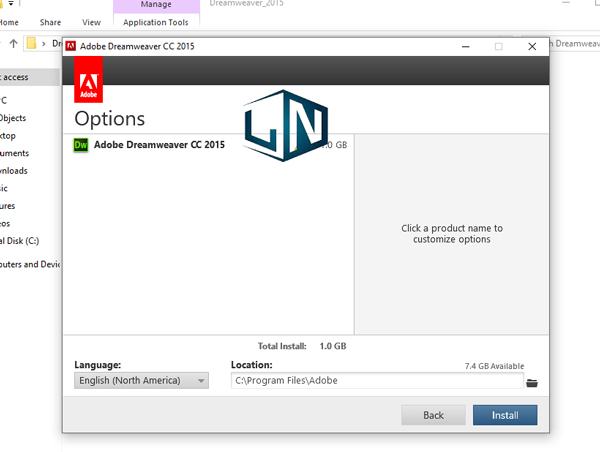Click the Install button

click(505, 415)
